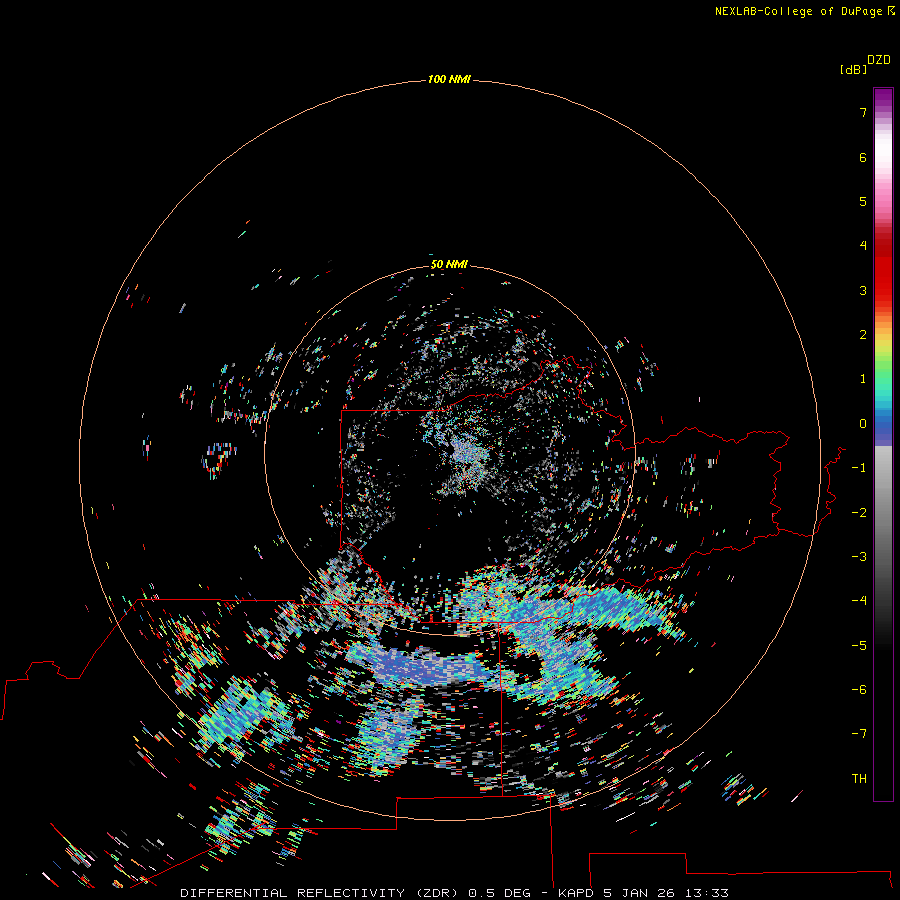The width and height of the screenshot is (900, 900).
Task: Click the -6 value on color scale
Action: (x=859, y=690)
